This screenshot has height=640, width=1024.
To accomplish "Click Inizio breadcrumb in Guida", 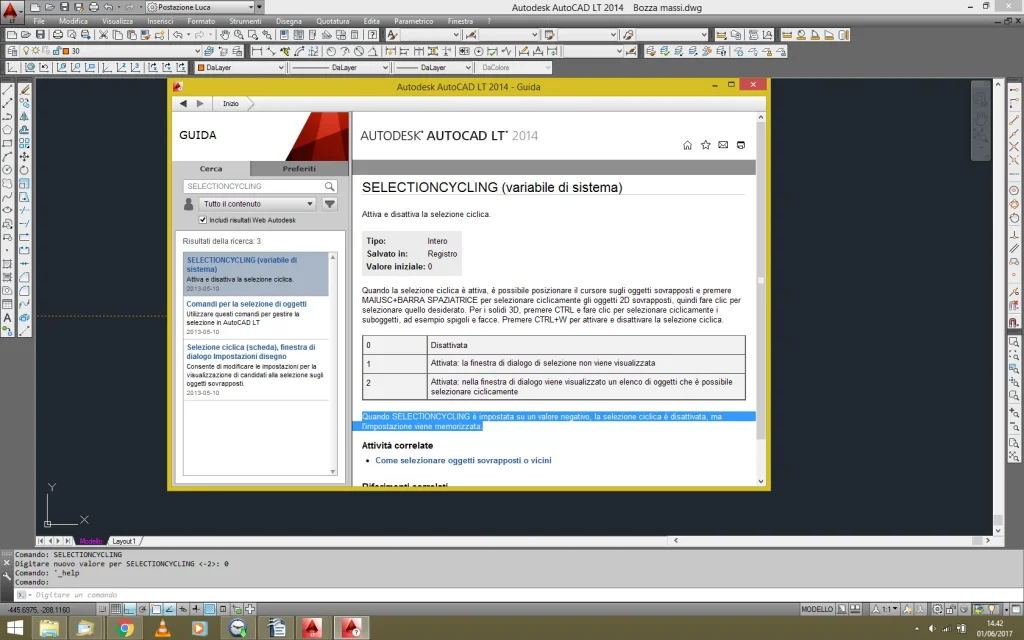I will 231,103.
